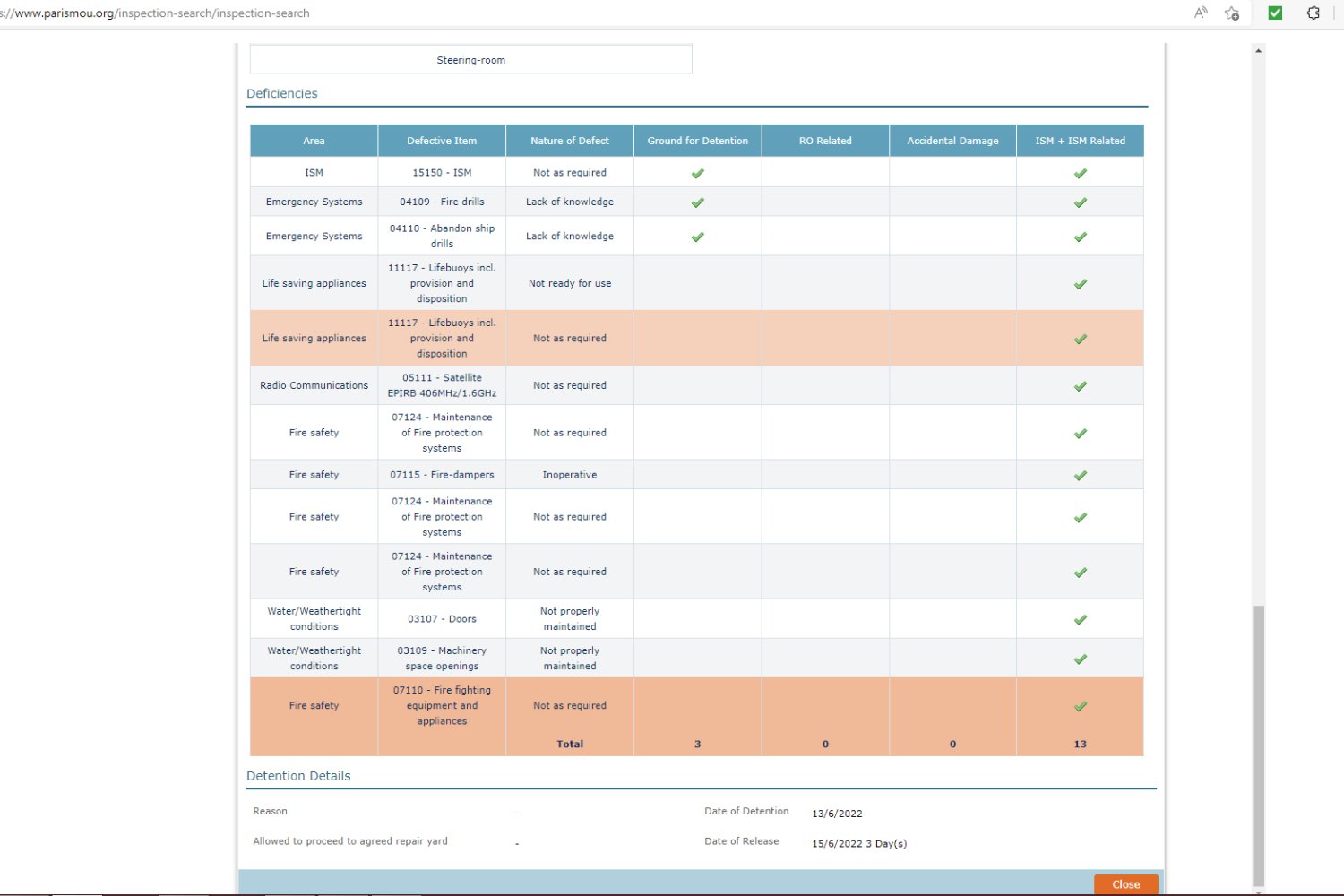Click the ISM + ISM Related column header
1344x896 pixels.
(1080, 141)
